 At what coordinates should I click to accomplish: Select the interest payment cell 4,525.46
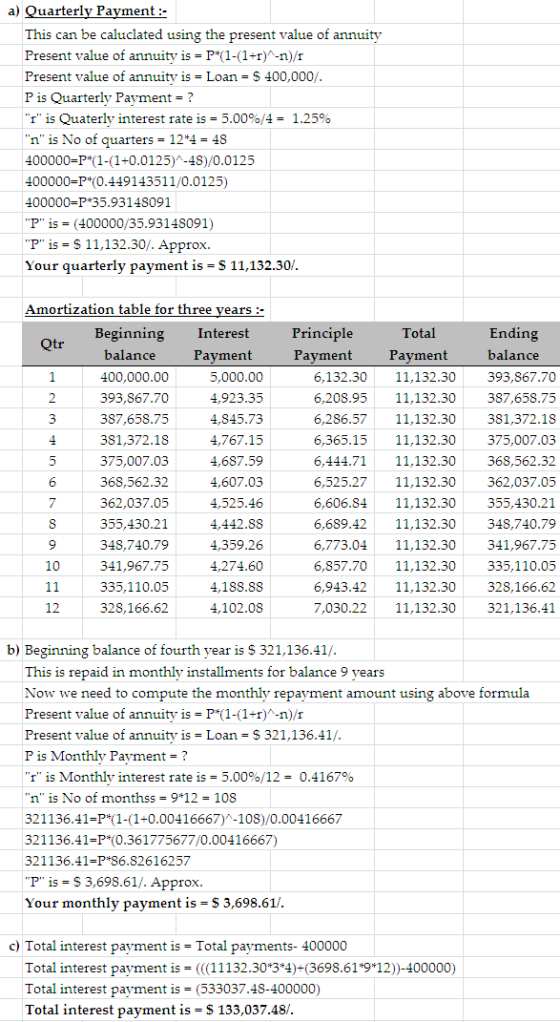[237, 503]
